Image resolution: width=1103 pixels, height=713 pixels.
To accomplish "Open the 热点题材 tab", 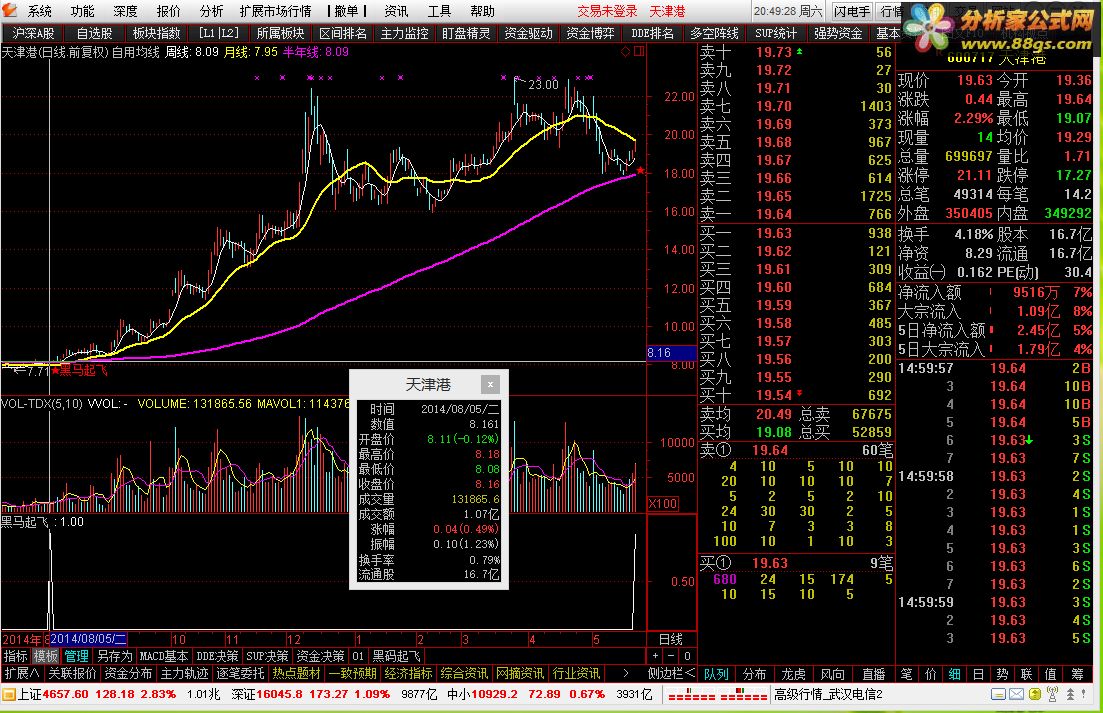I will pos(296,674).
